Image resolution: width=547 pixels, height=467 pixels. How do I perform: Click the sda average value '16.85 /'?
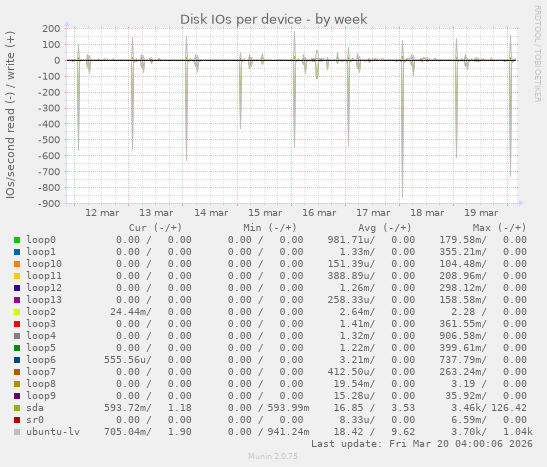click(354, 408)
